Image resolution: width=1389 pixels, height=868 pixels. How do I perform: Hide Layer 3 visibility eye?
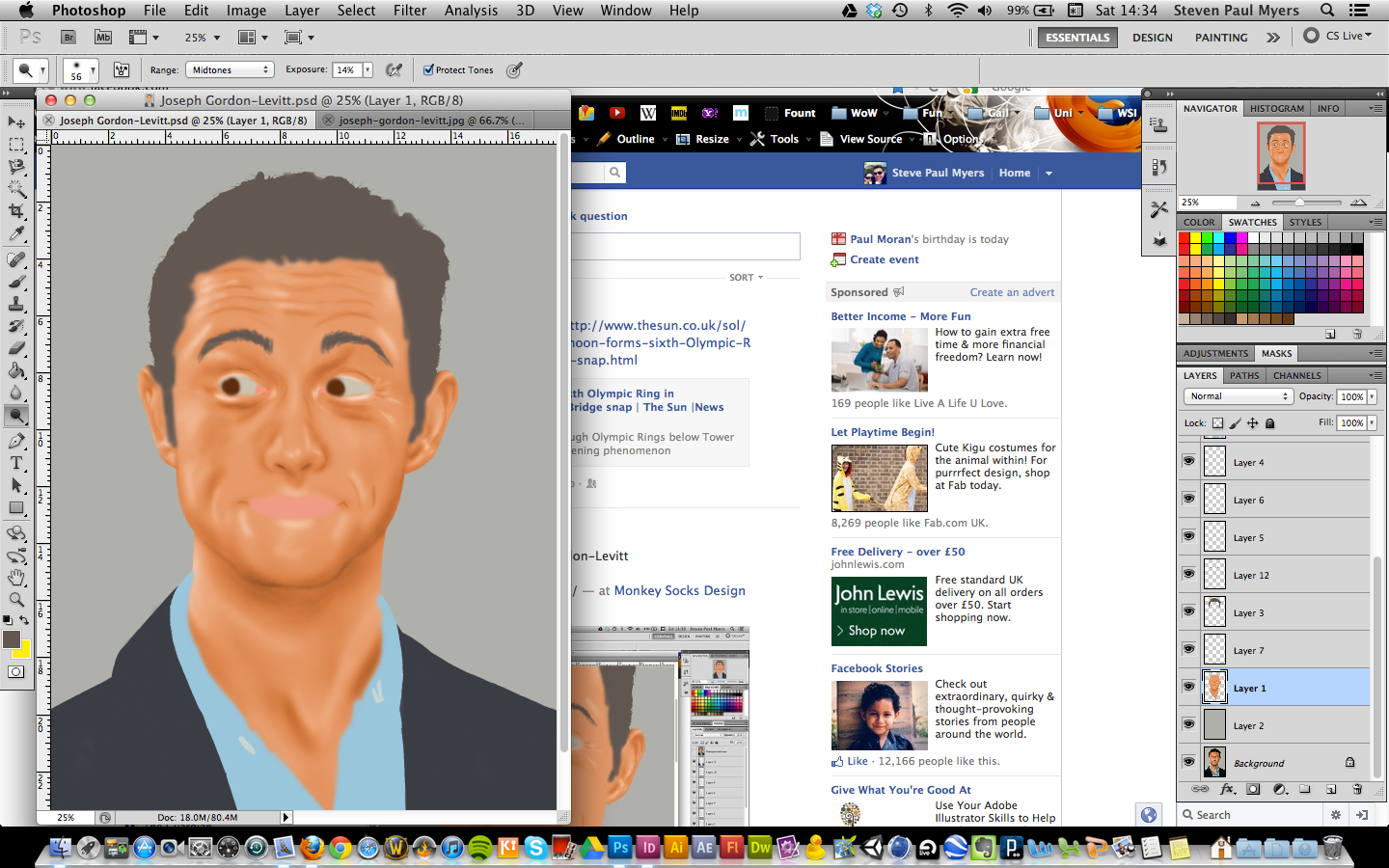click(x=1188, y=611)
